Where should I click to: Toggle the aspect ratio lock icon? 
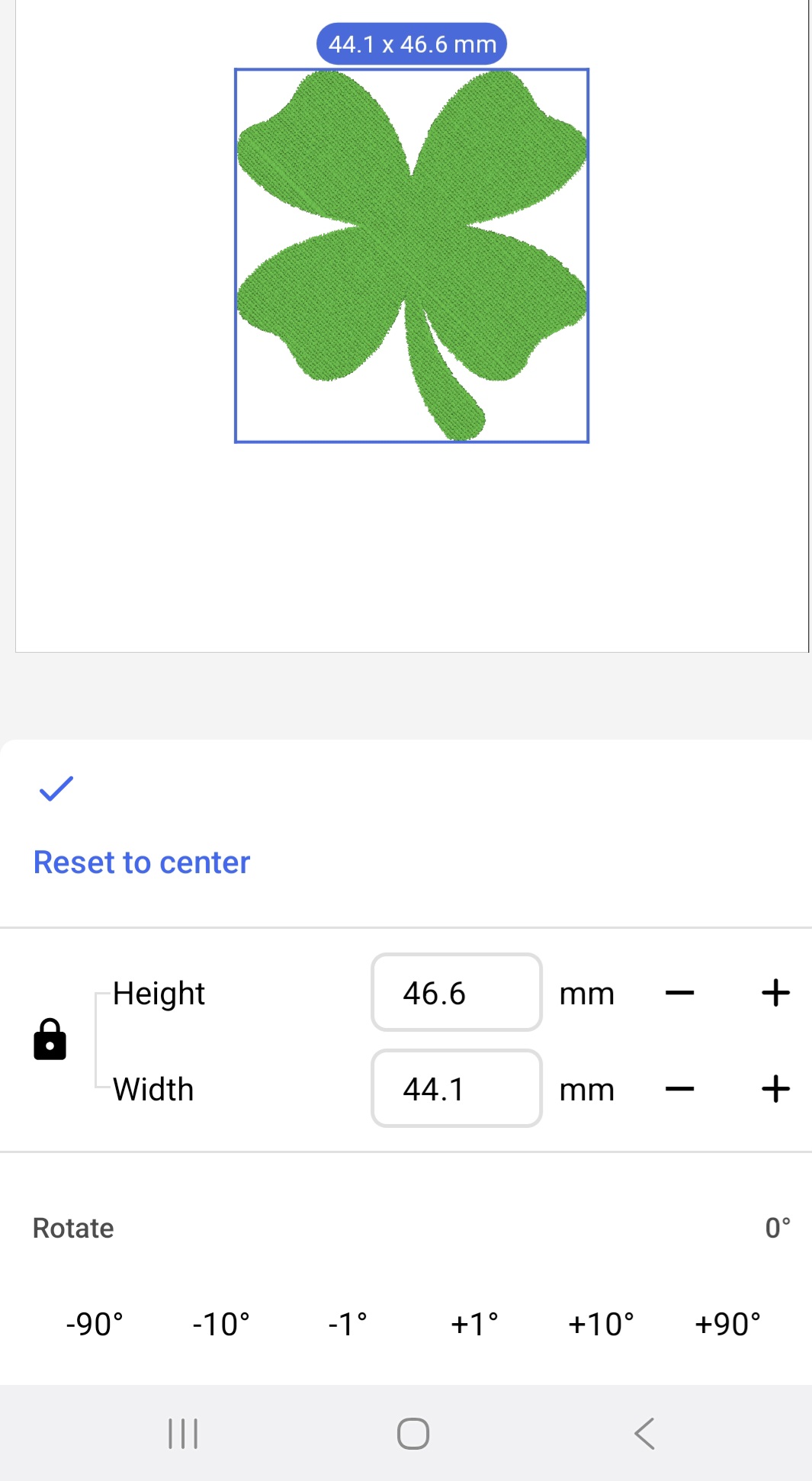click(50, 1040)
